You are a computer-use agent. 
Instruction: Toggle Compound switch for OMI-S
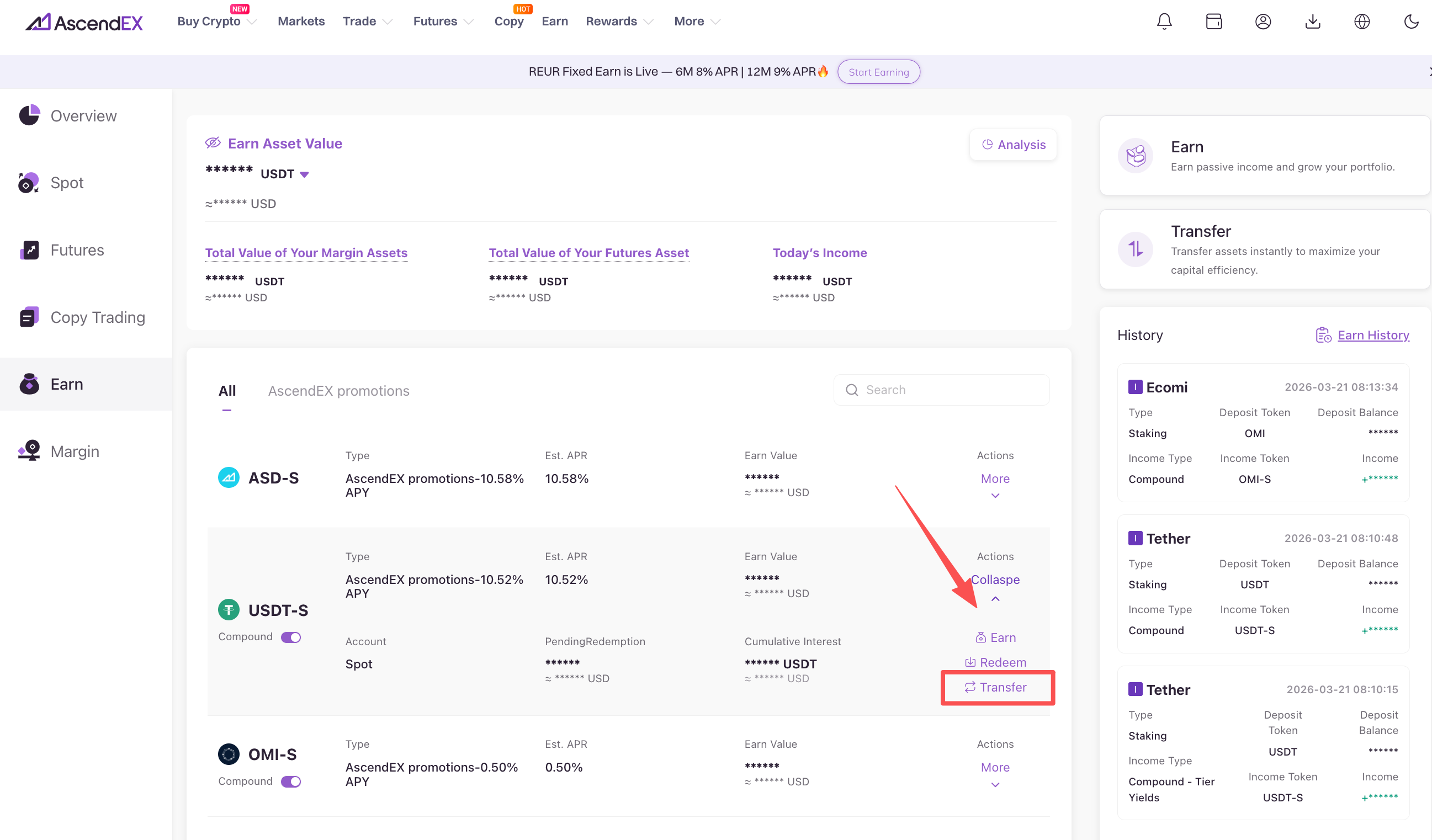[291, 781]
